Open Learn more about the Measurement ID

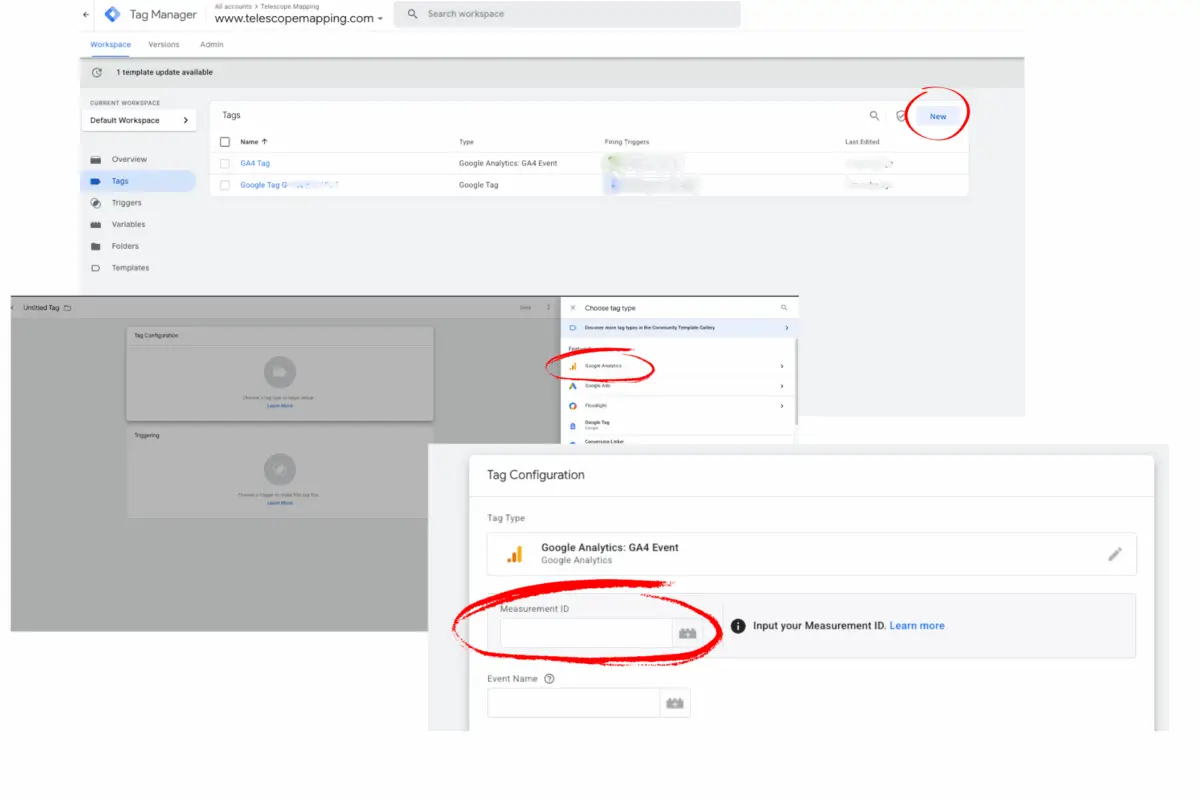917,626
